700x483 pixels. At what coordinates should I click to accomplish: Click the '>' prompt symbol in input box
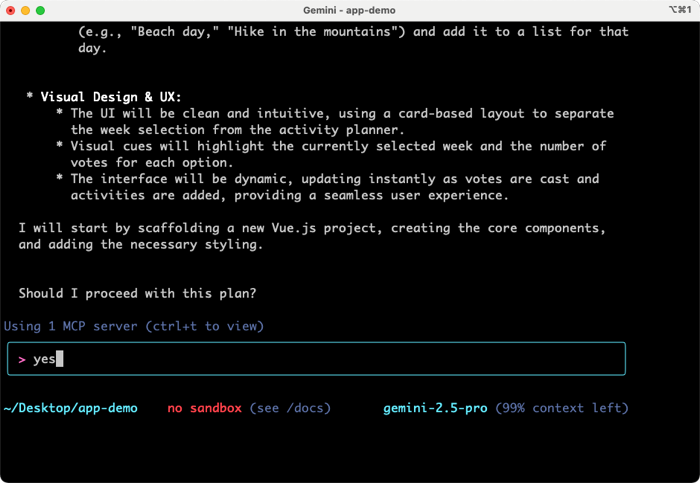pos(22,359)
